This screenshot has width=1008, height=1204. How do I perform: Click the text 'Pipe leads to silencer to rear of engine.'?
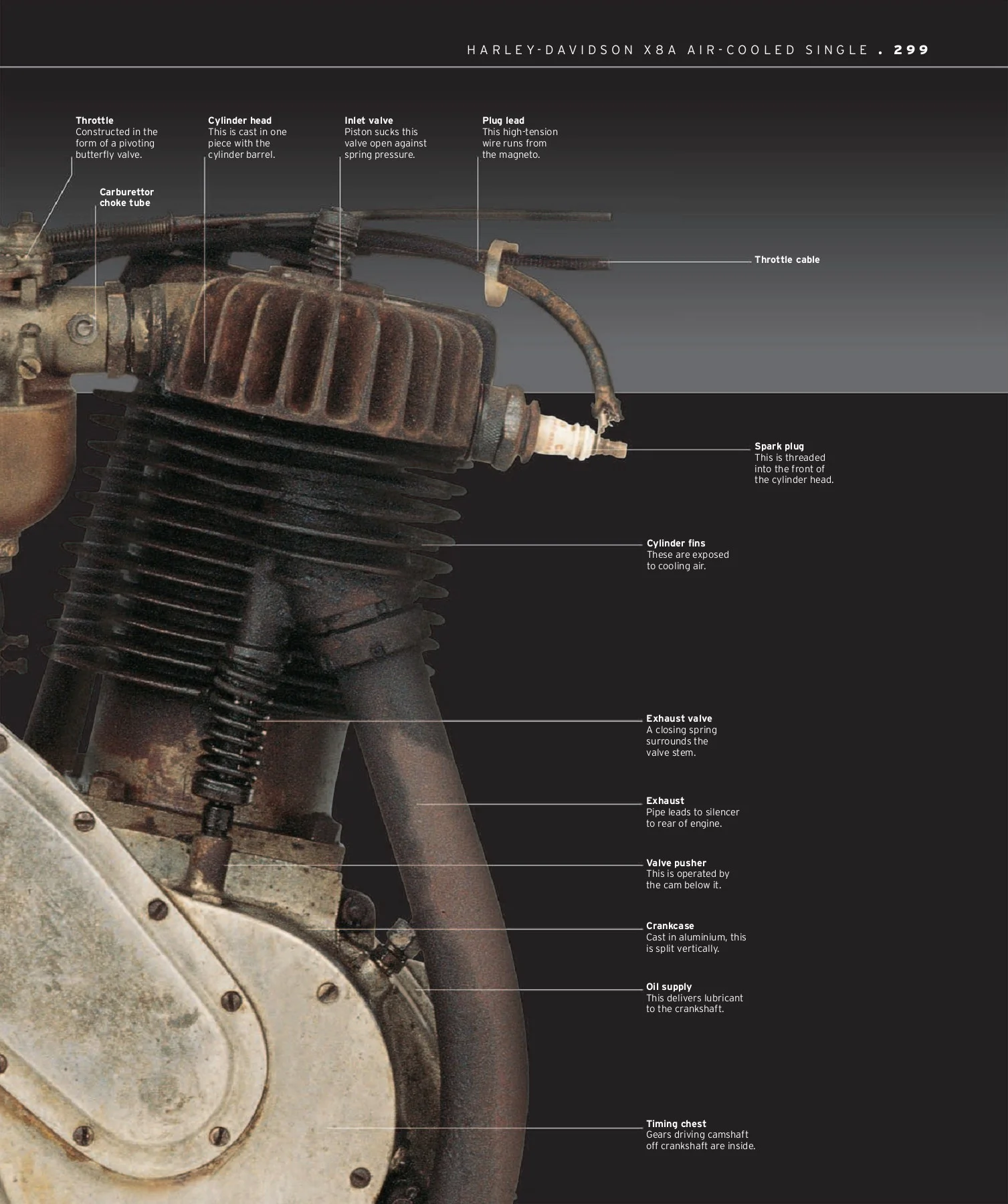[x=692, y=818]
